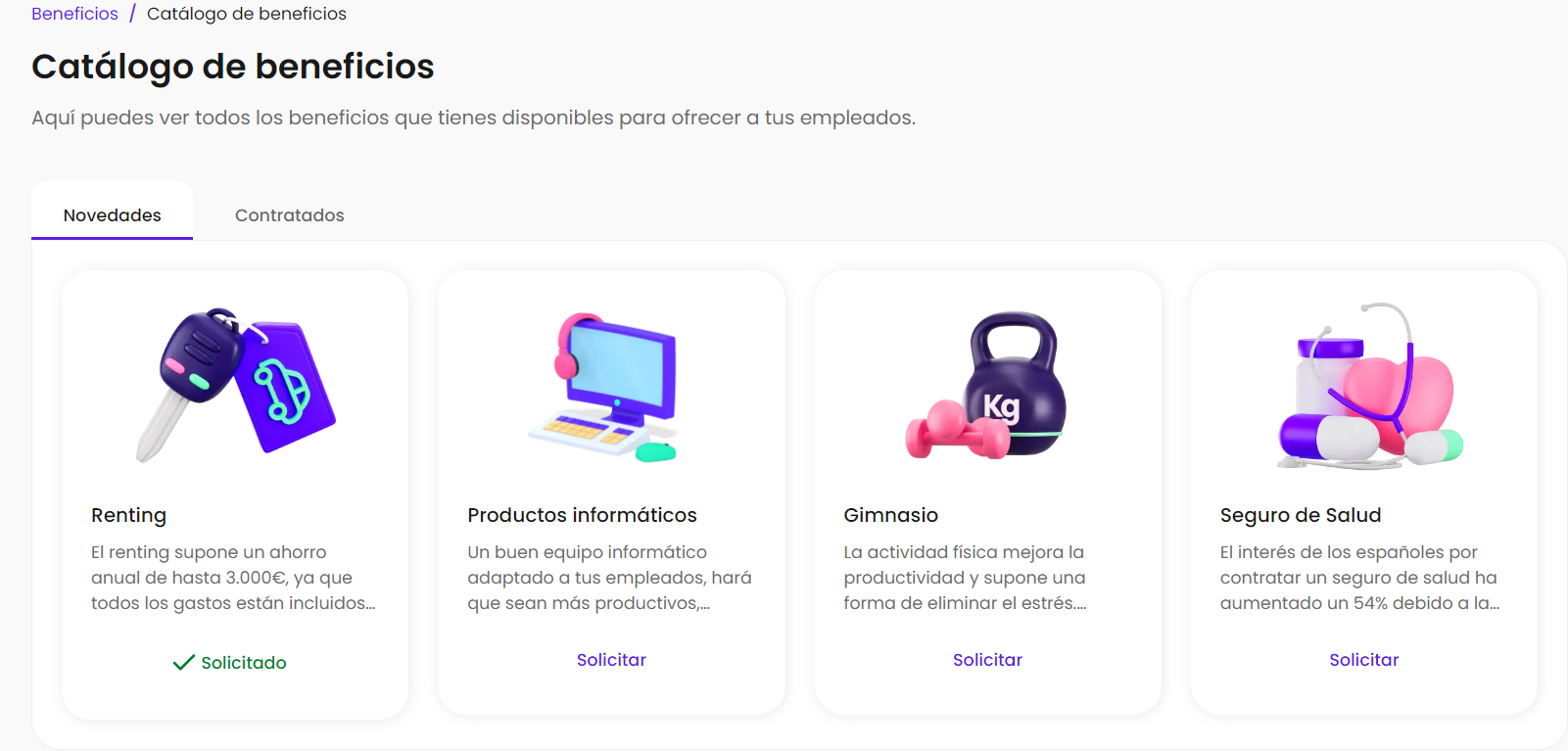1568x751 pixels.
Task: Click the Renting description text
Action: (233, 578)
